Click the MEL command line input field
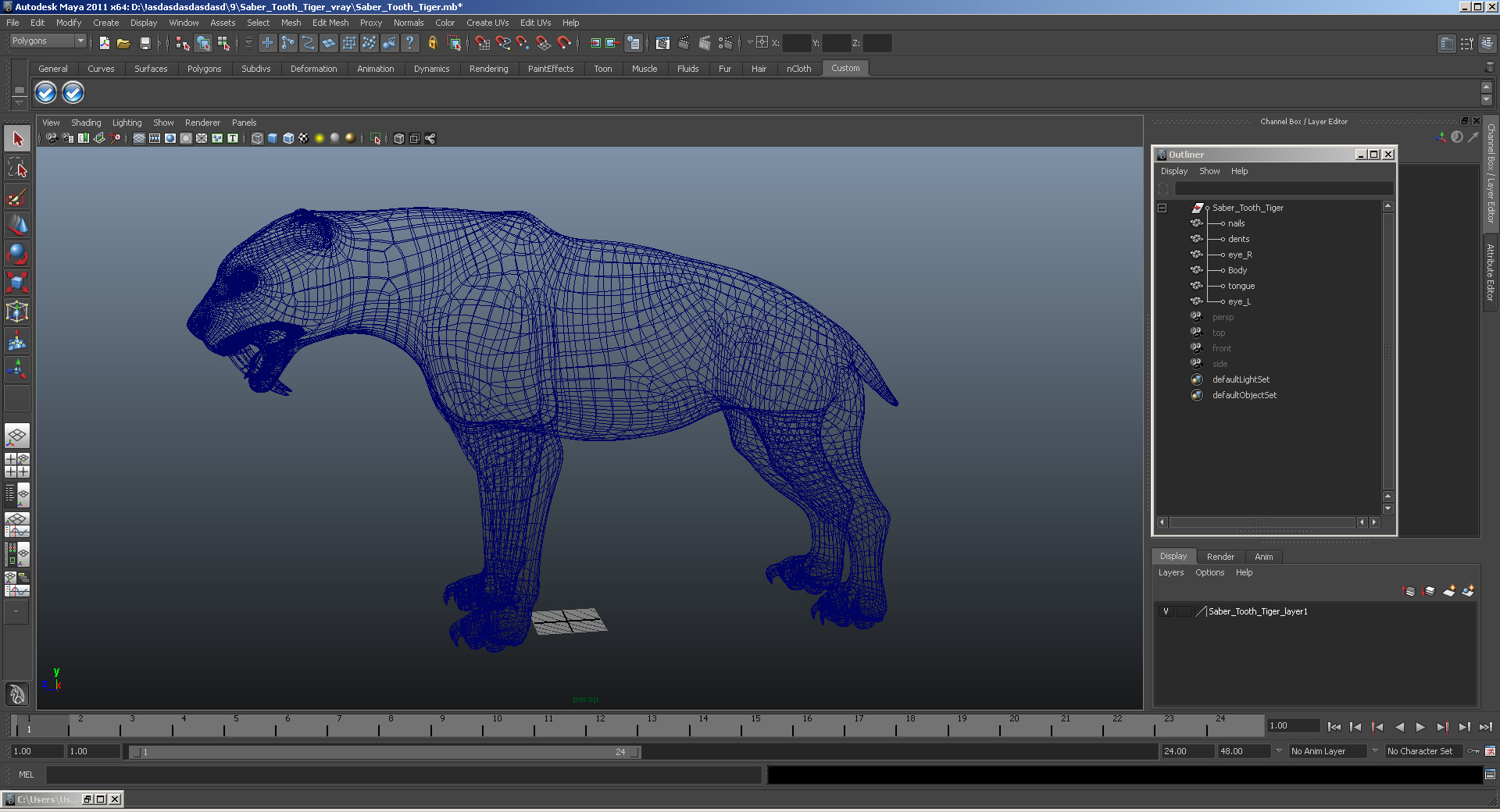1500x812 pixels. point(404,775)
